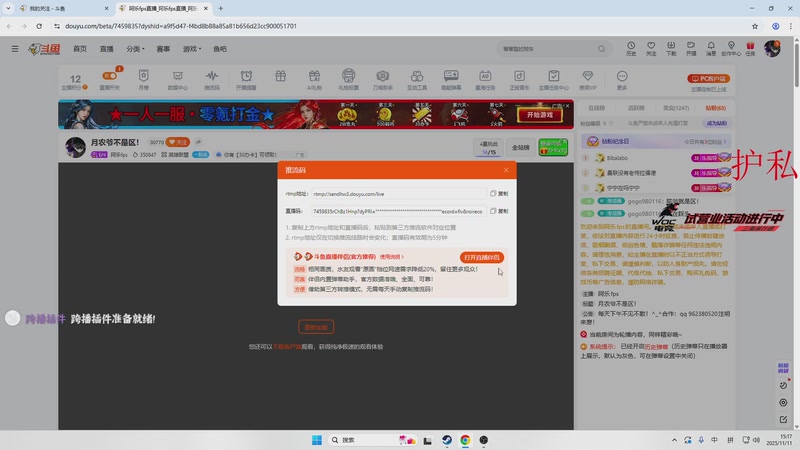This screenshot has width=800, height=450.
Task: Click the 成为钻粉 button
Action: point(716,123)
